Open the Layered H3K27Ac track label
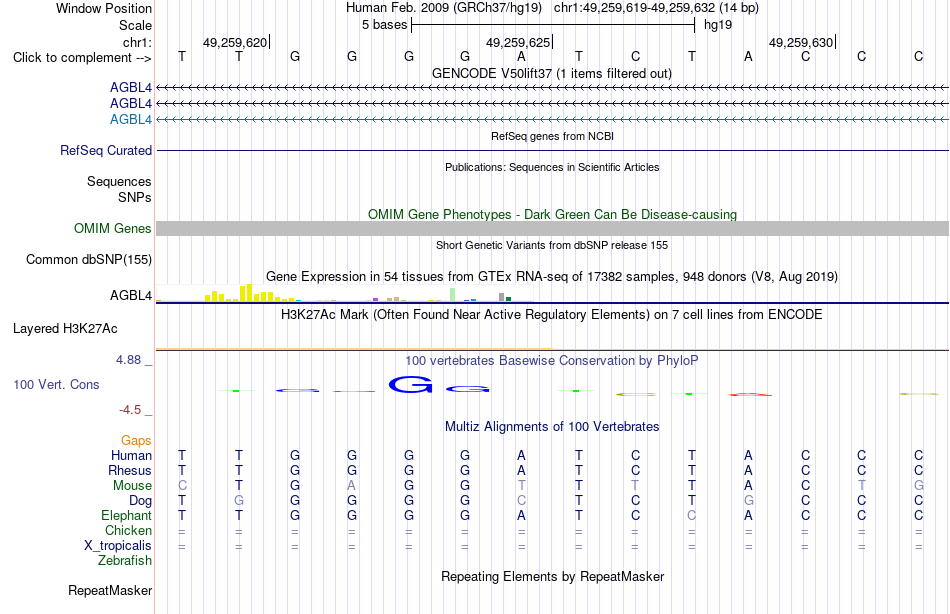 [65, 329]
